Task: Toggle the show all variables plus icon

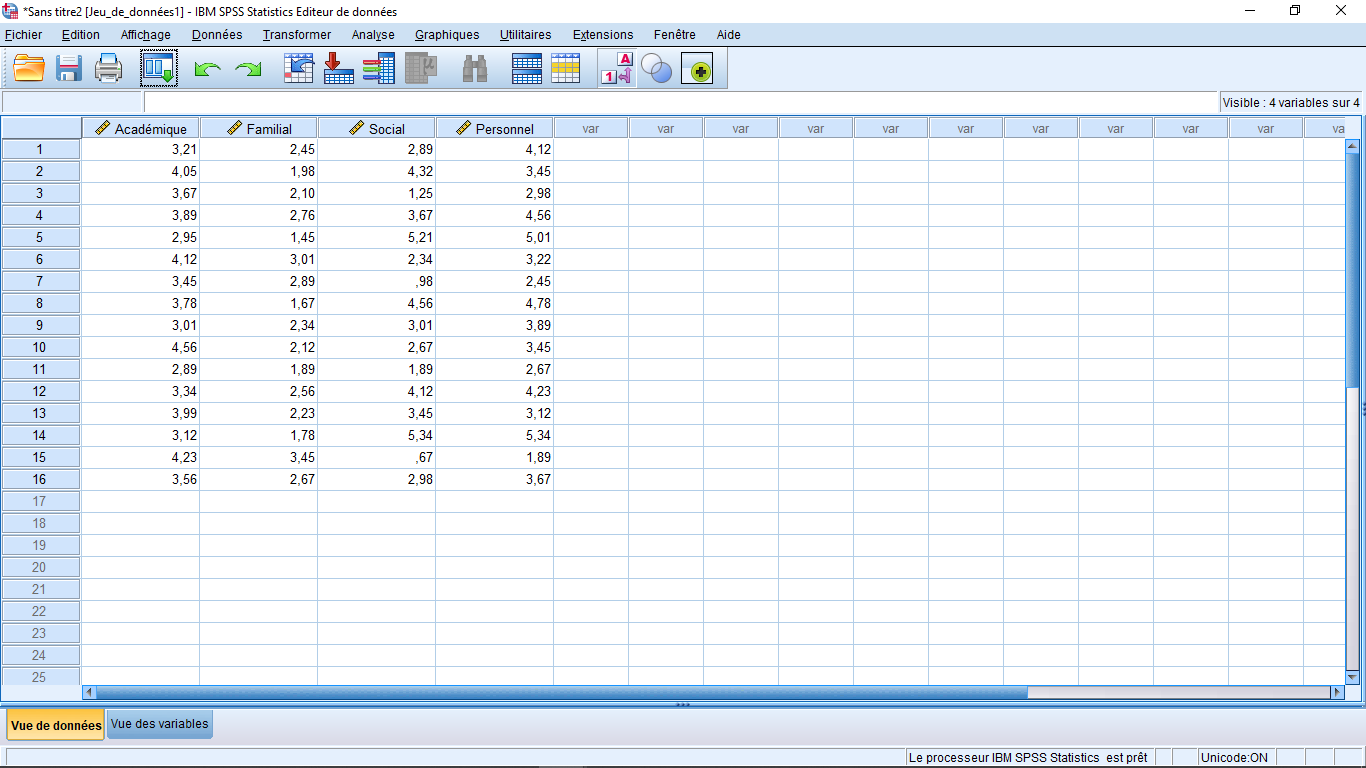Action: point(698,69)
